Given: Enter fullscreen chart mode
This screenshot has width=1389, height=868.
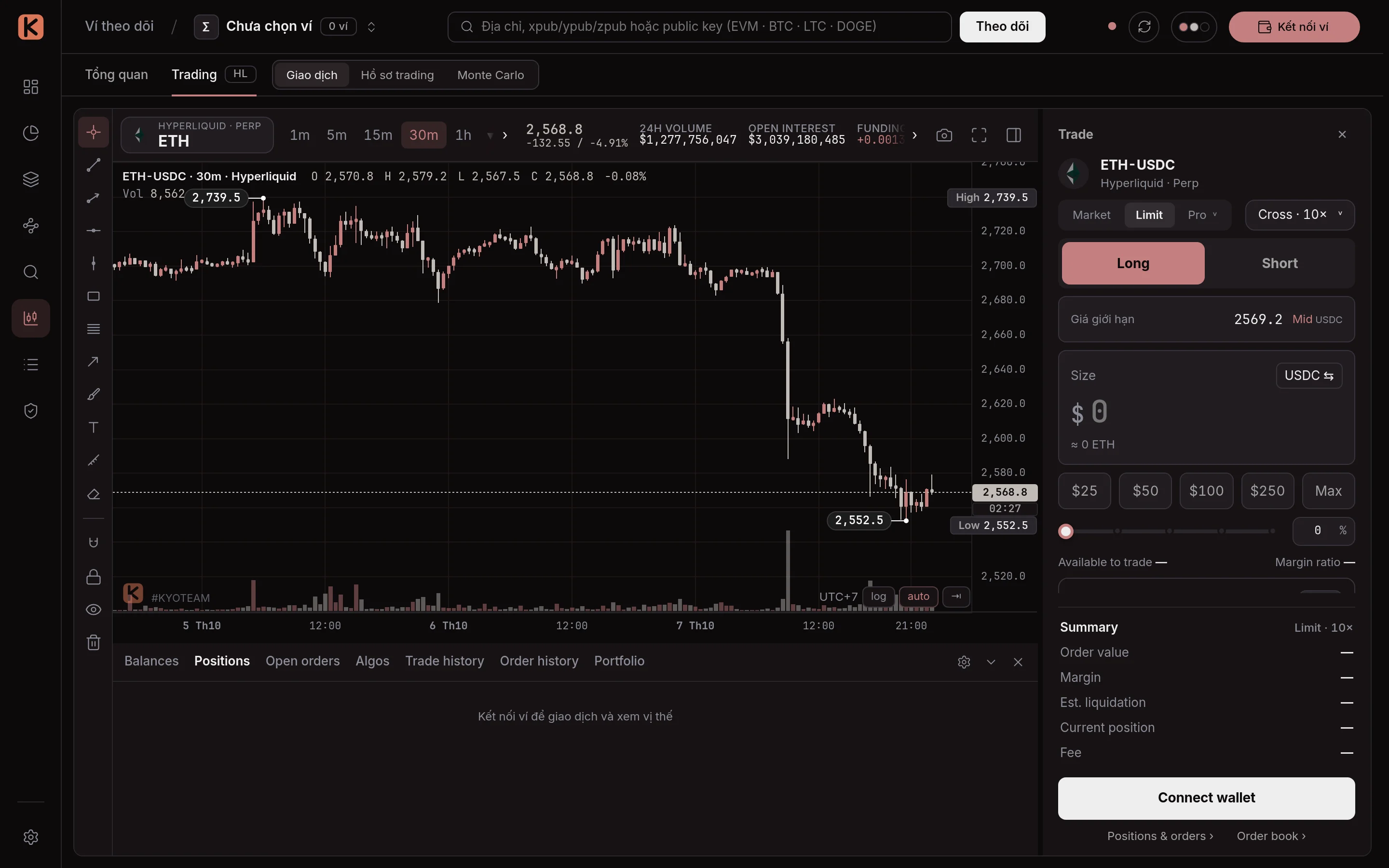Looking at the screenshot, I should pos(979,136).
